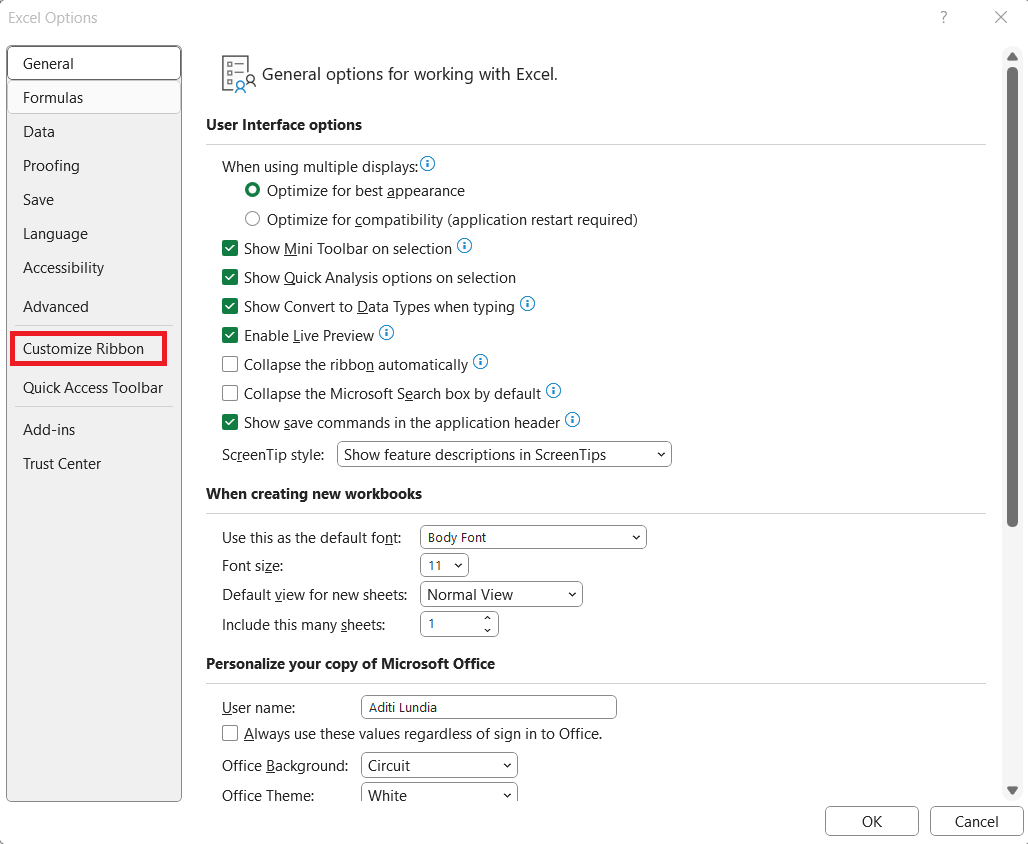
Task: Click info icon next to Mini Toolbar option
Action: point(464,246)
